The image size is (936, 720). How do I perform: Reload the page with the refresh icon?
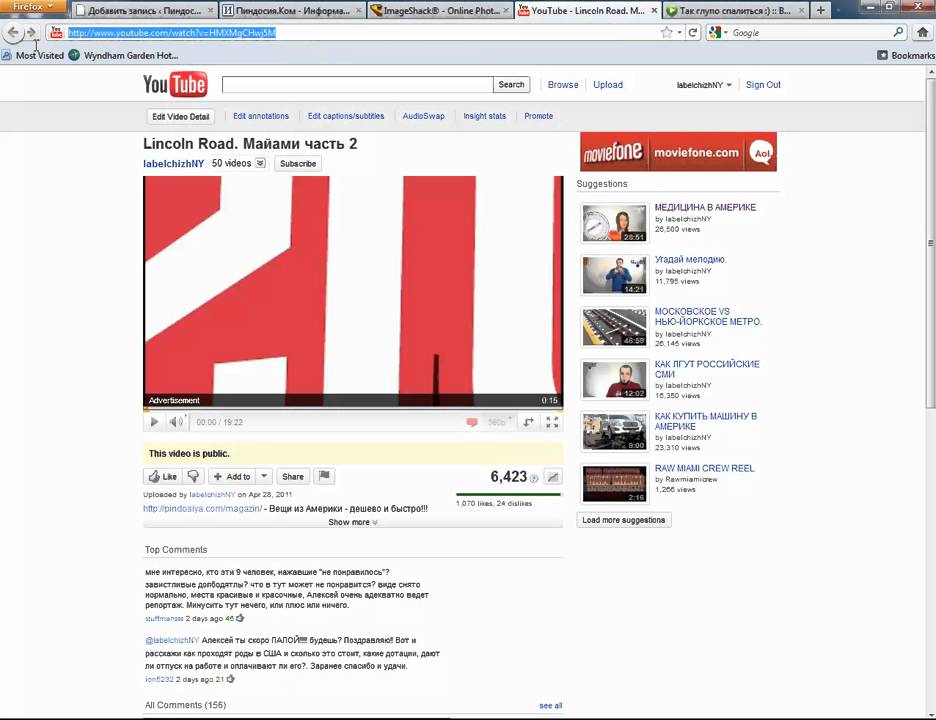pos(693,33)
